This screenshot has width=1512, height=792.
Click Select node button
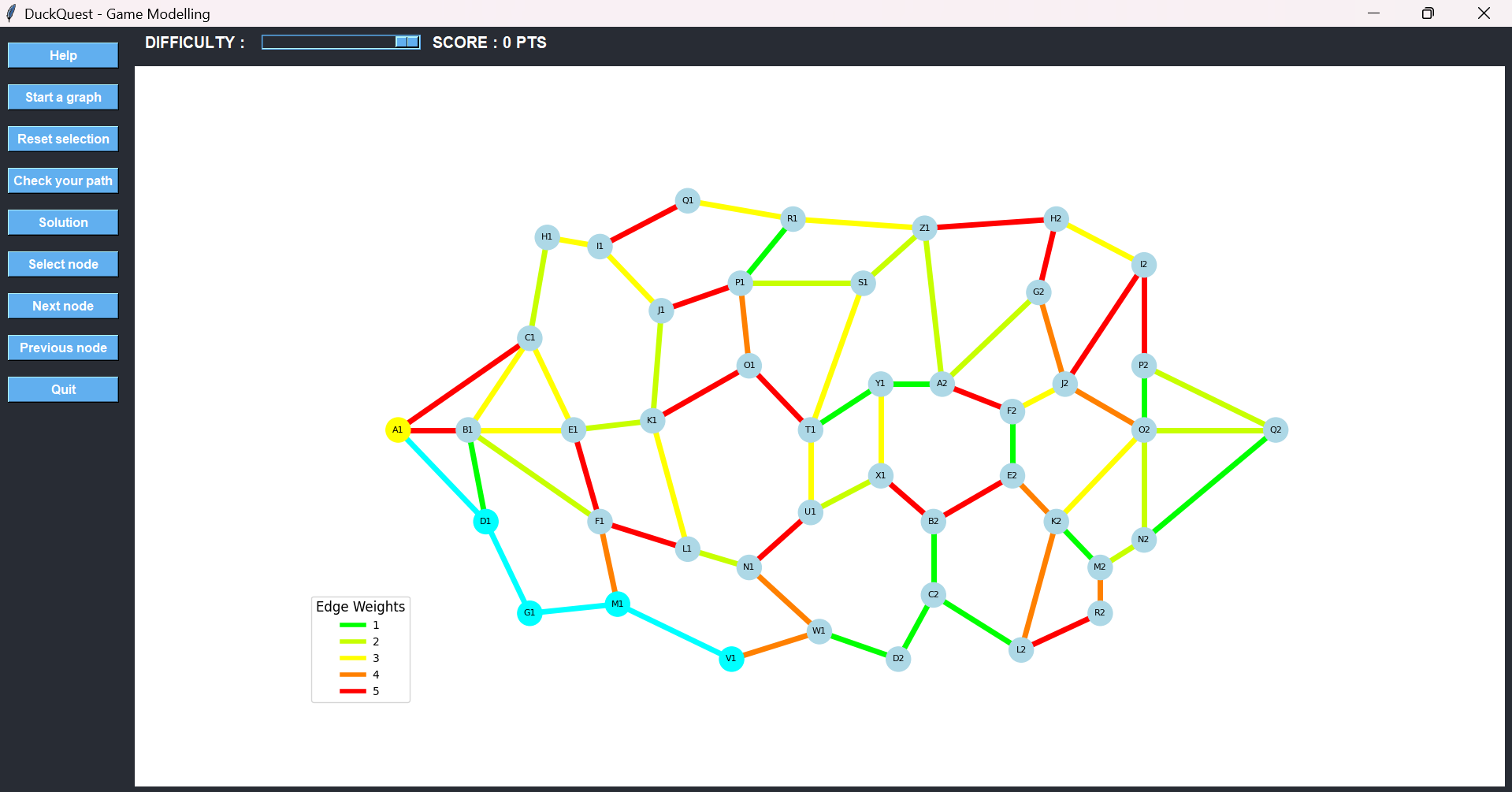pyautogui.click(x=63, y=264)
